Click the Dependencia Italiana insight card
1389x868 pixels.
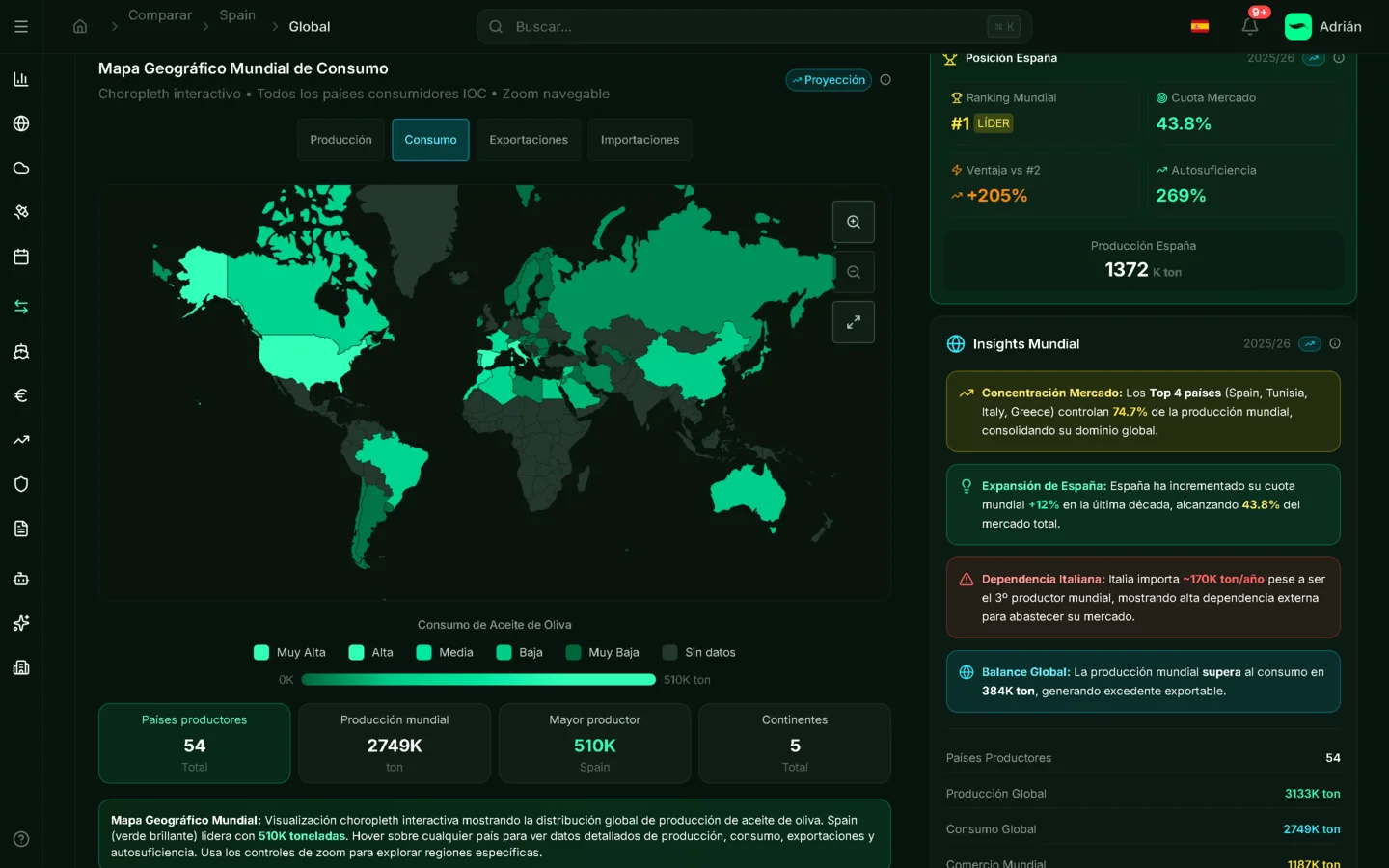click(x=1143, y=598)
